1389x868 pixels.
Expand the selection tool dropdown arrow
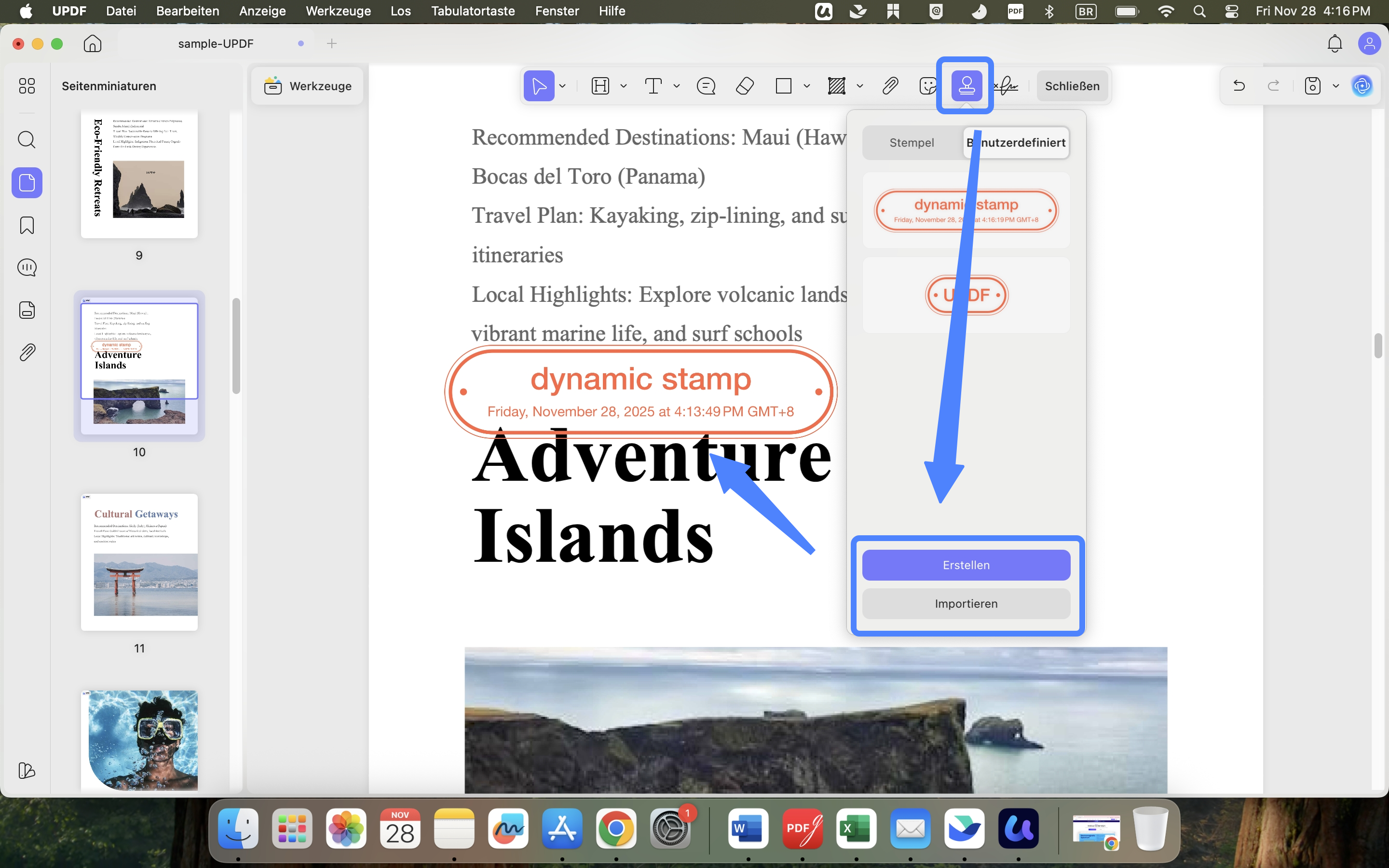coord(562,85)
